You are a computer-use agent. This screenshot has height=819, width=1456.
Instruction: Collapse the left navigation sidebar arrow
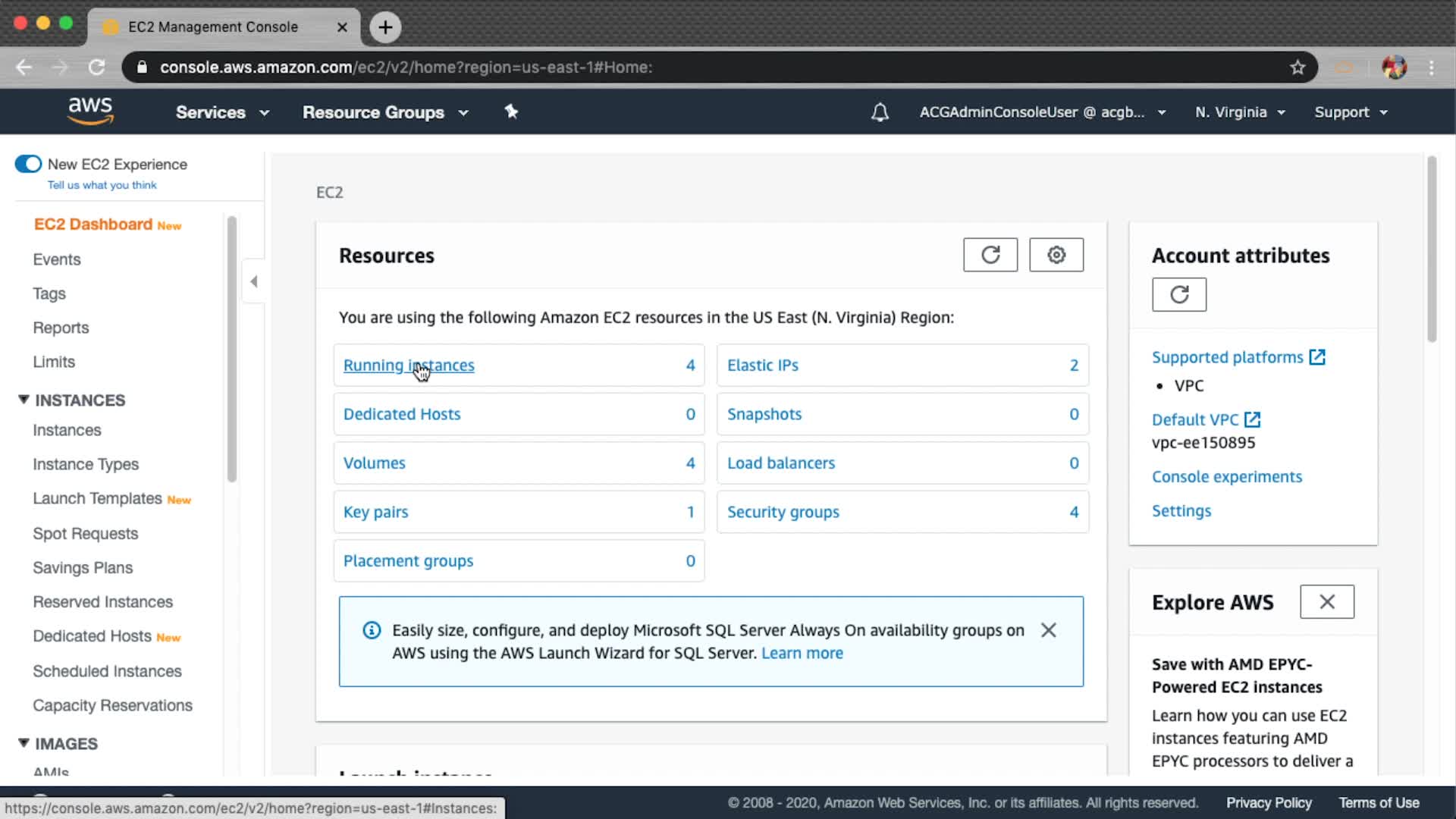[x=254, y=281]
